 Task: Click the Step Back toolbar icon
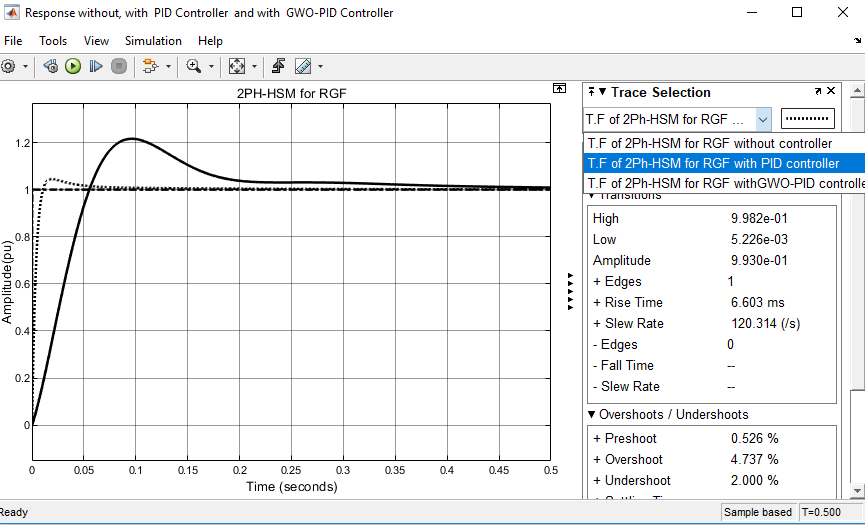click(x=51, y=67)
